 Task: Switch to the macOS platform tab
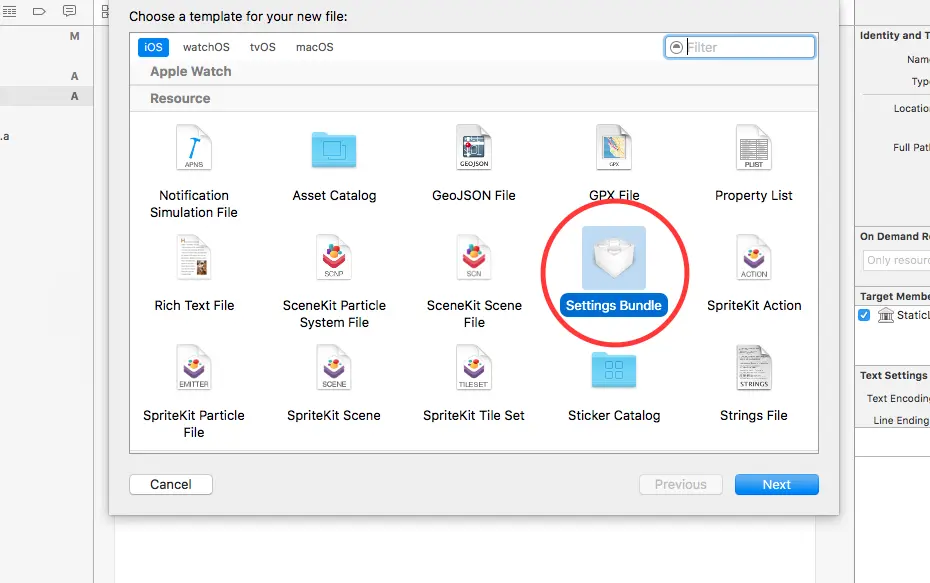point(315,47)
